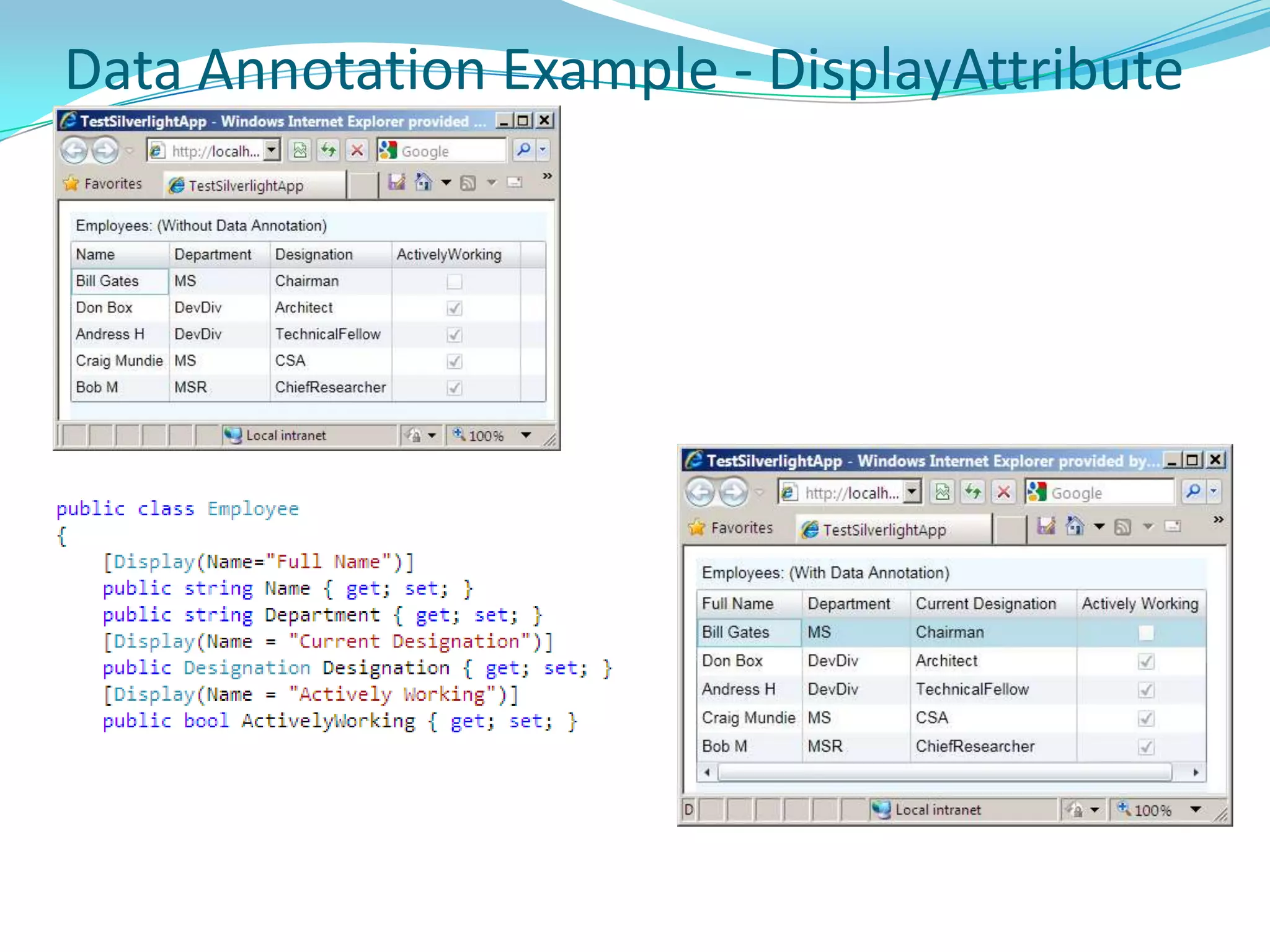The width and height of the screenshot is (1270, 952).
Task: Toggle Andress H ActivelyWorking checkbox, Without Data Annotation grid
Action: tap(455, 335)
